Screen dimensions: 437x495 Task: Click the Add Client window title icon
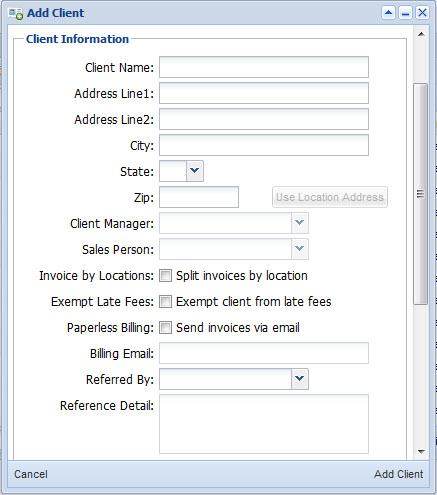click(16, 13)
